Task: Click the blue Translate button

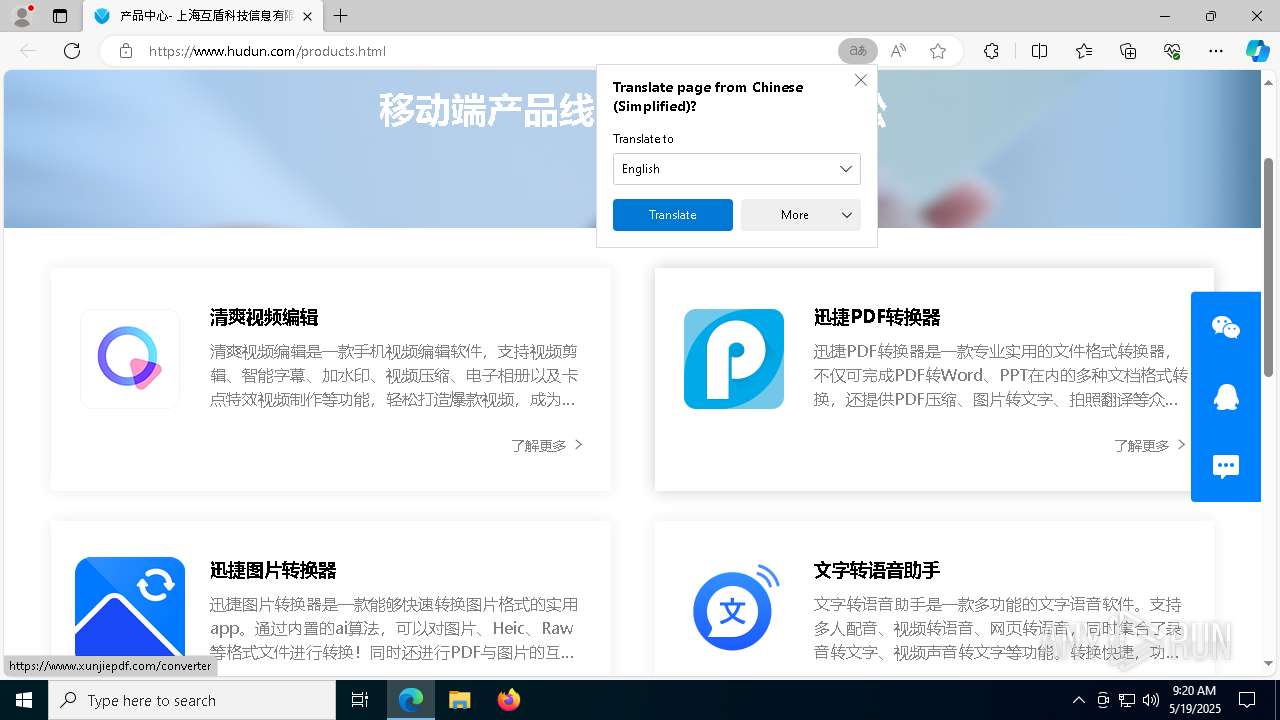Action: tap(673, 215)
